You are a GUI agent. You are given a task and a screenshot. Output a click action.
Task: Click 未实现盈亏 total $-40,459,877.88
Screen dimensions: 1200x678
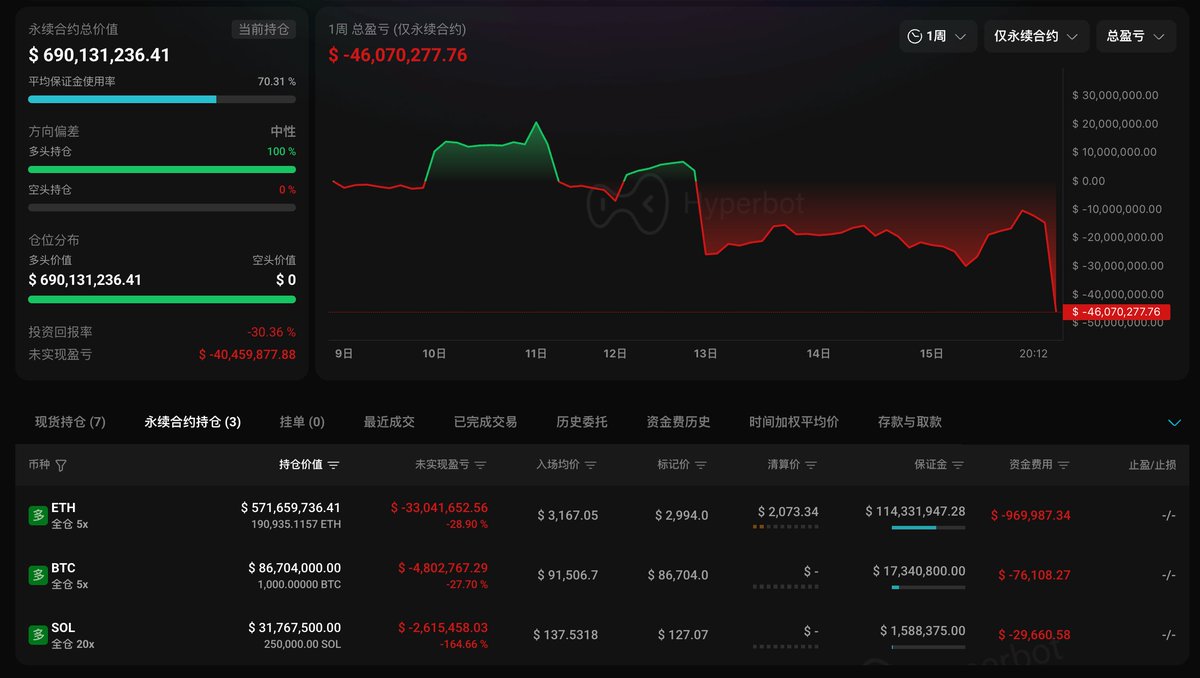[x=247, y=354]
